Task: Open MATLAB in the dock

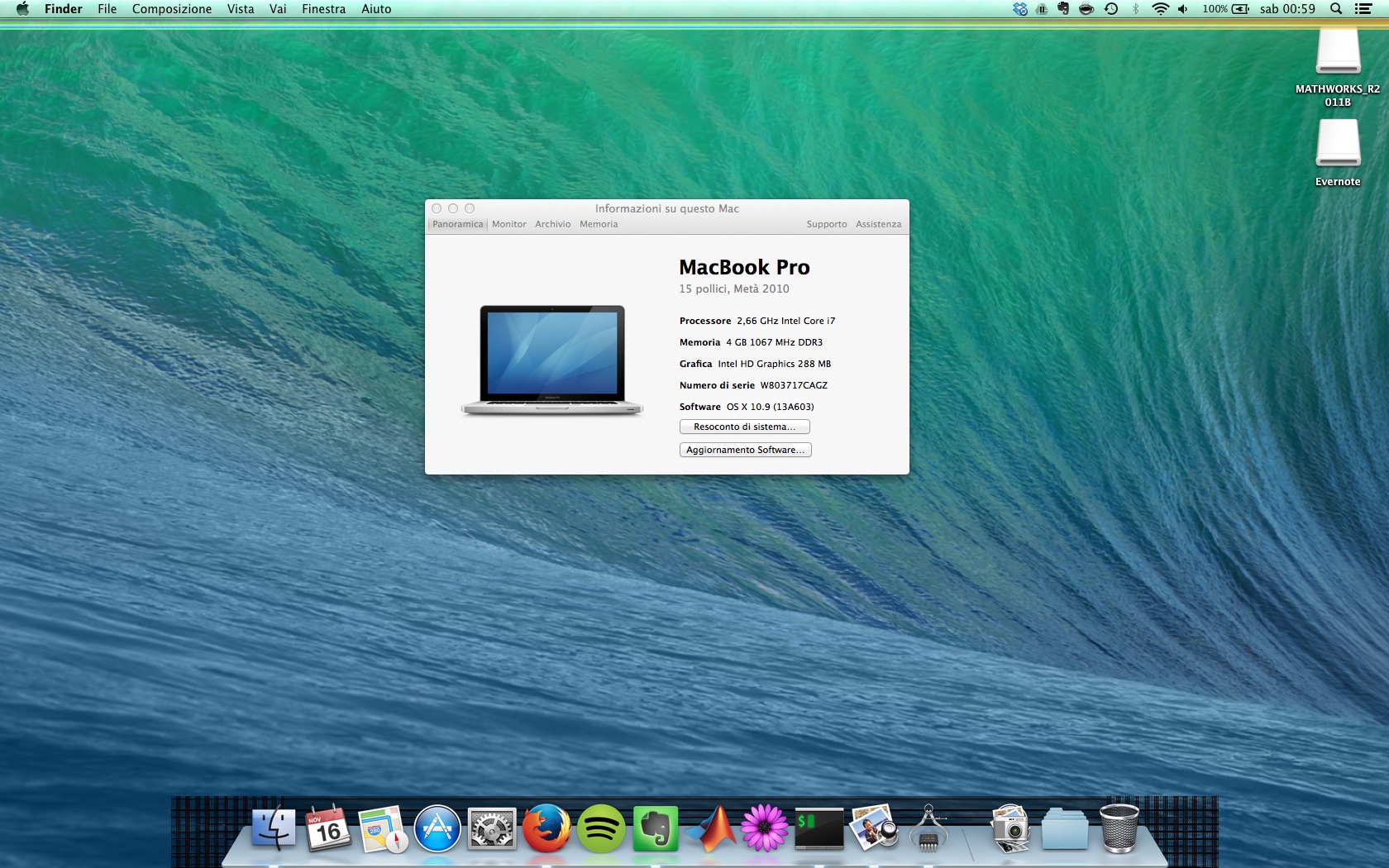Action: coord(710,828)
